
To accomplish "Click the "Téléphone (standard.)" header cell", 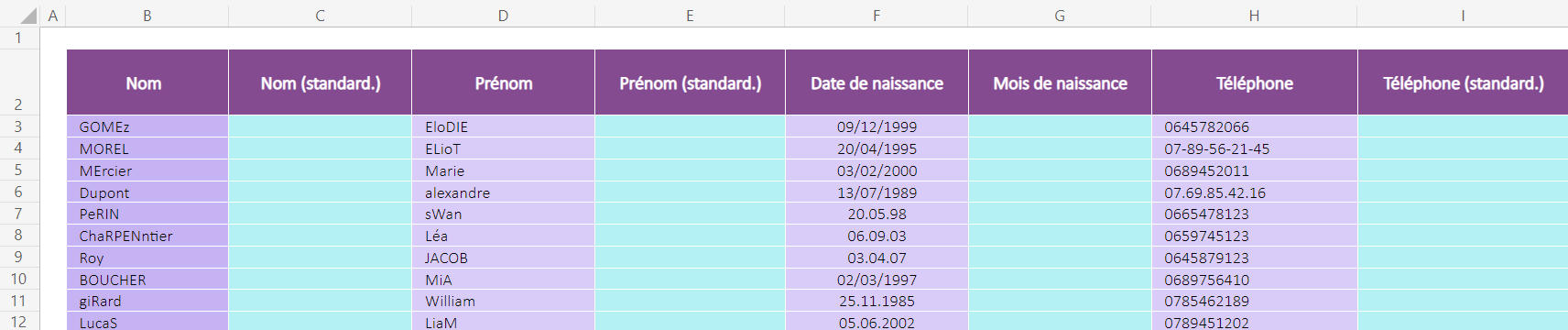I will click(x=1463, y=82).
